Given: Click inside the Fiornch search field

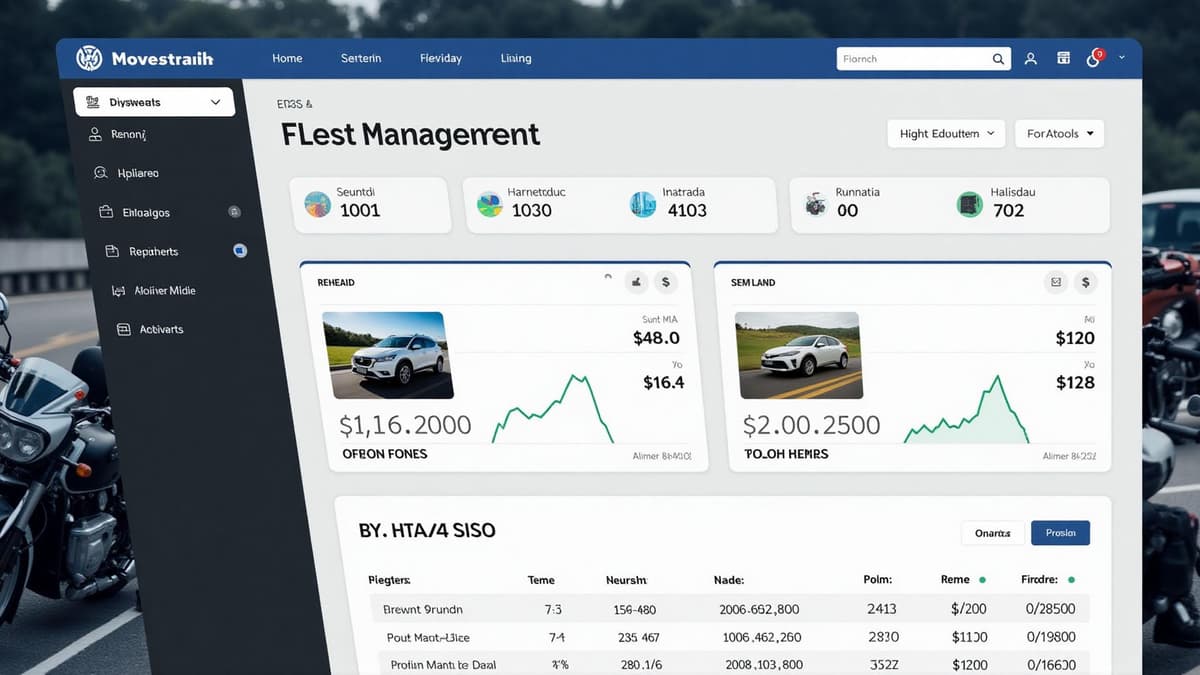Looking at the screenshot, I should (x=910, y=58).
